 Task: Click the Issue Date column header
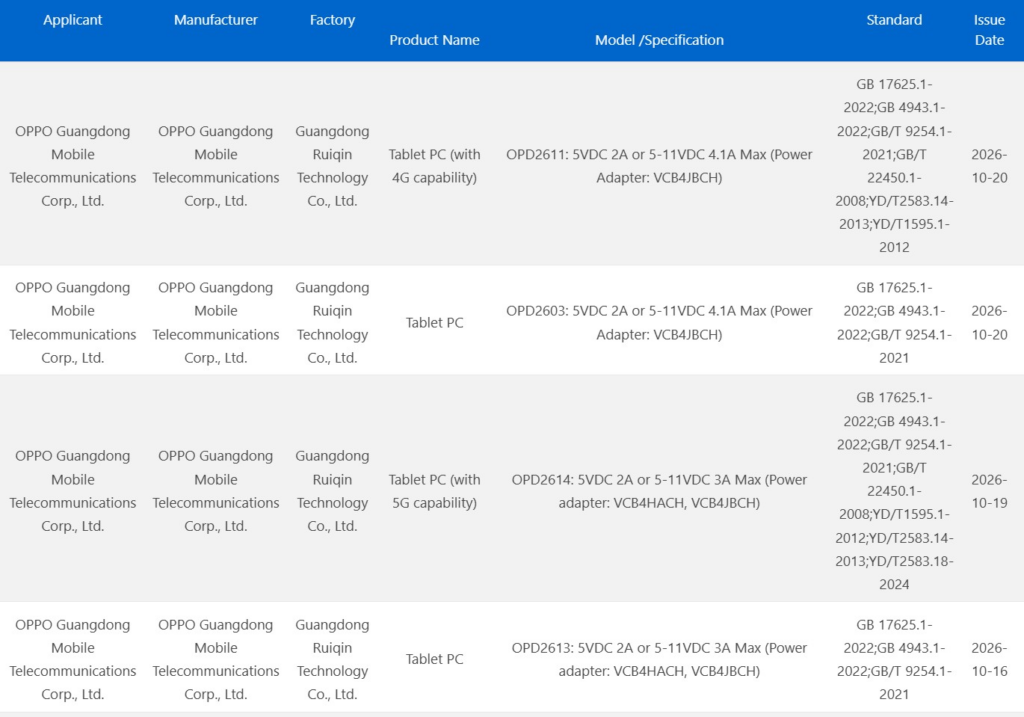[989, 30]
